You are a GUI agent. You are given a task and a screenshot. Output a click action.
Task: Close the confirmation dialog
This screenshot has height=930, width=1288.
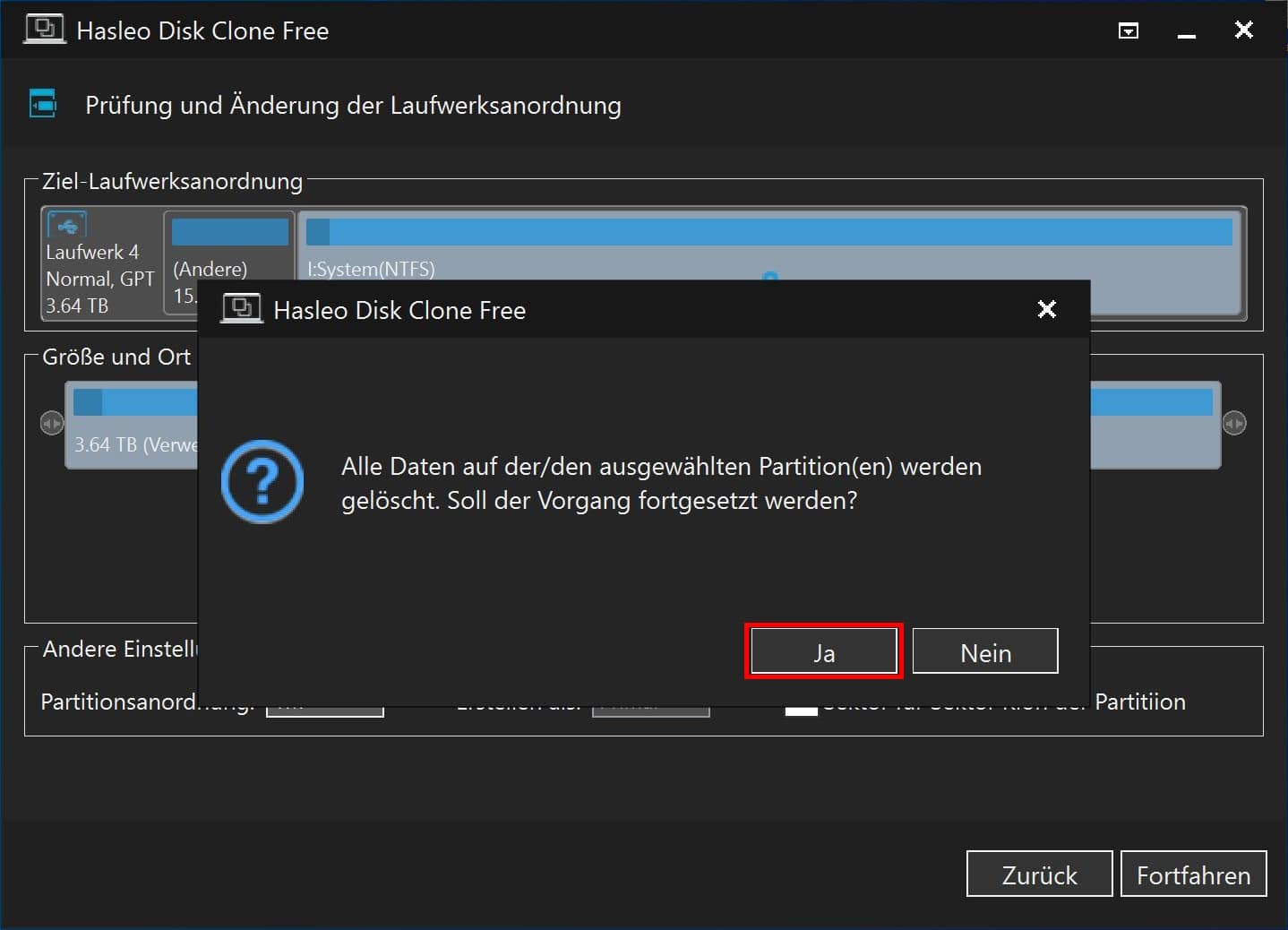click(x=1046, y=309)
